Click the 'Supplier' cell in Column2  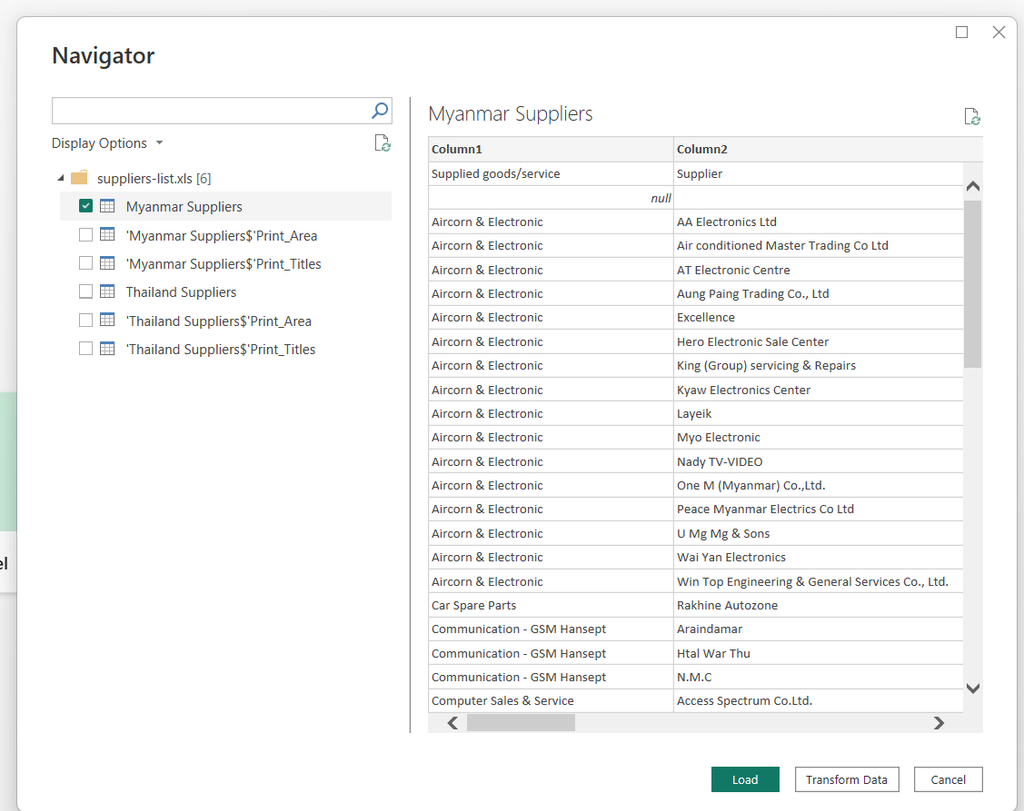(818, 174)
